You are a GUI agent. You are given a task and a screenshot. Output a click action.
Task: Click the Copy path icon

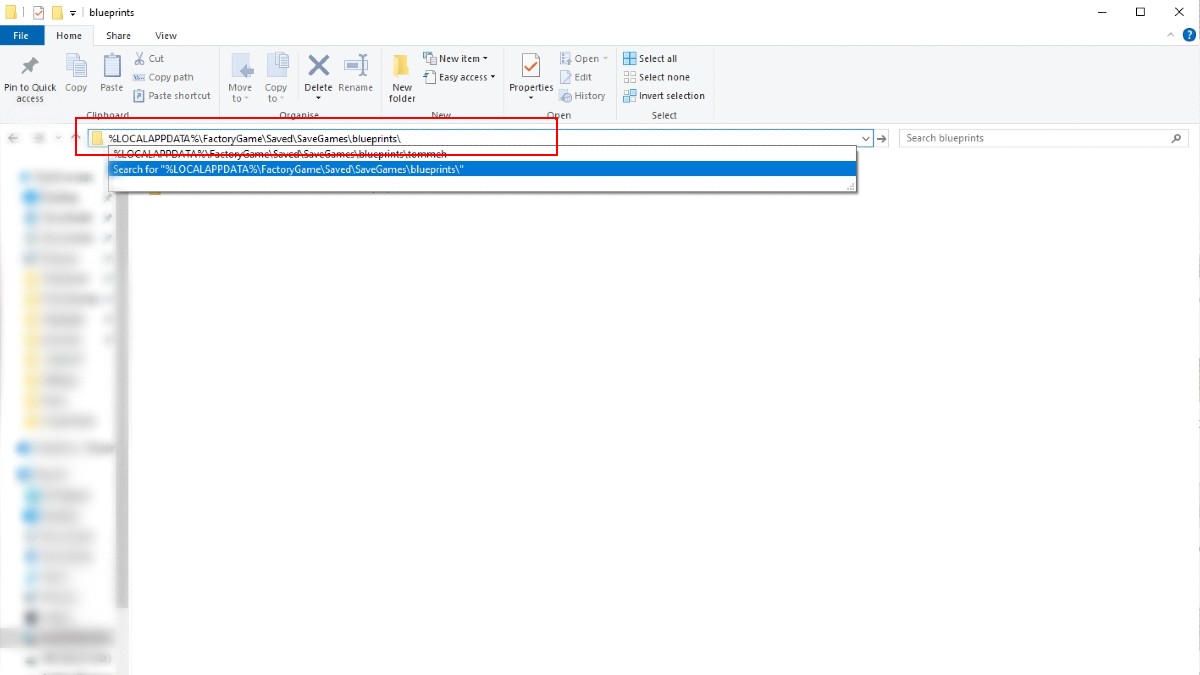click(x=163, y=76)
